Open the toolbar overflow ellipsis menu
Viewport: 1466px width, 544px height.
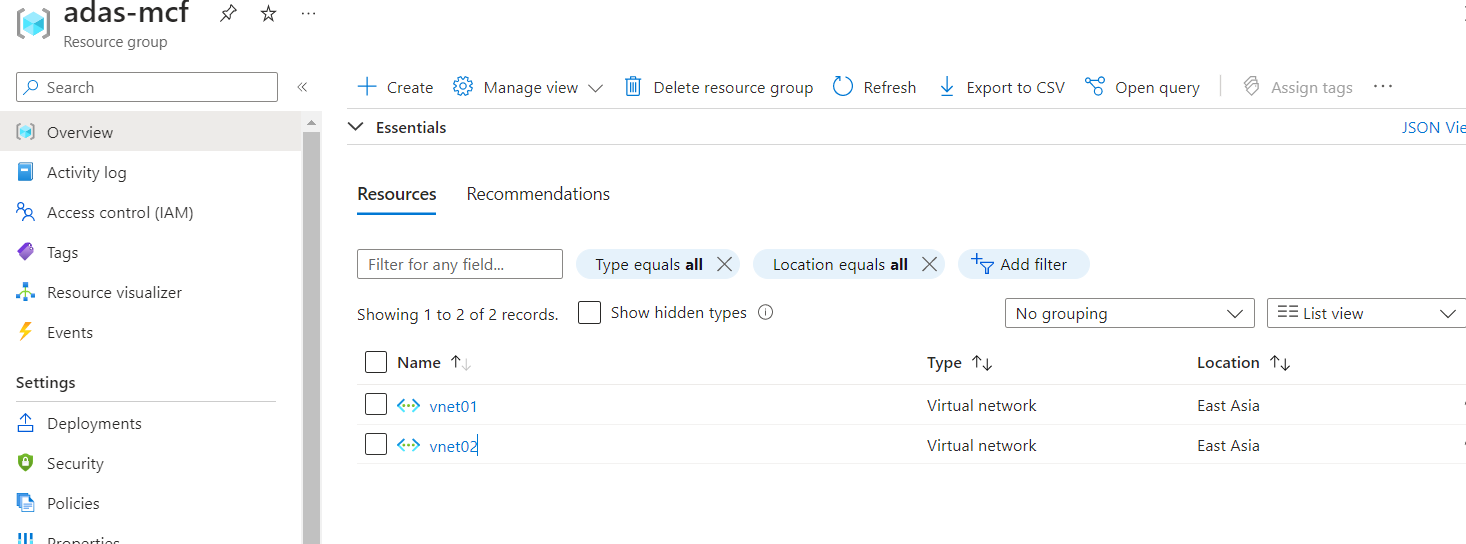coord(1383,87)
